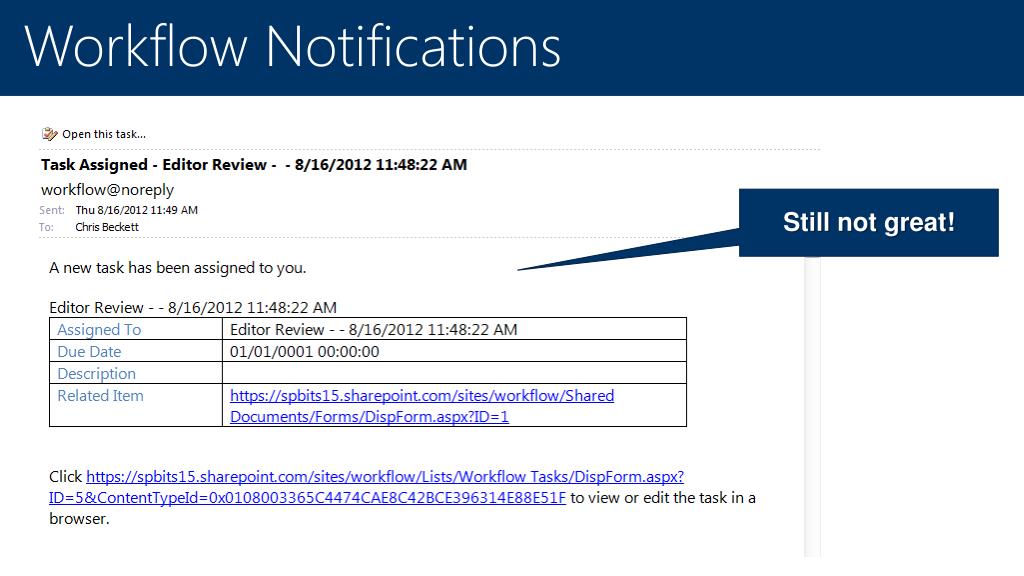The height and width of the screenshot is (576, 1024).
Task: Click the heading 'Editor Review - - 8/16/2012' above the table
Action: click(193, 308)
